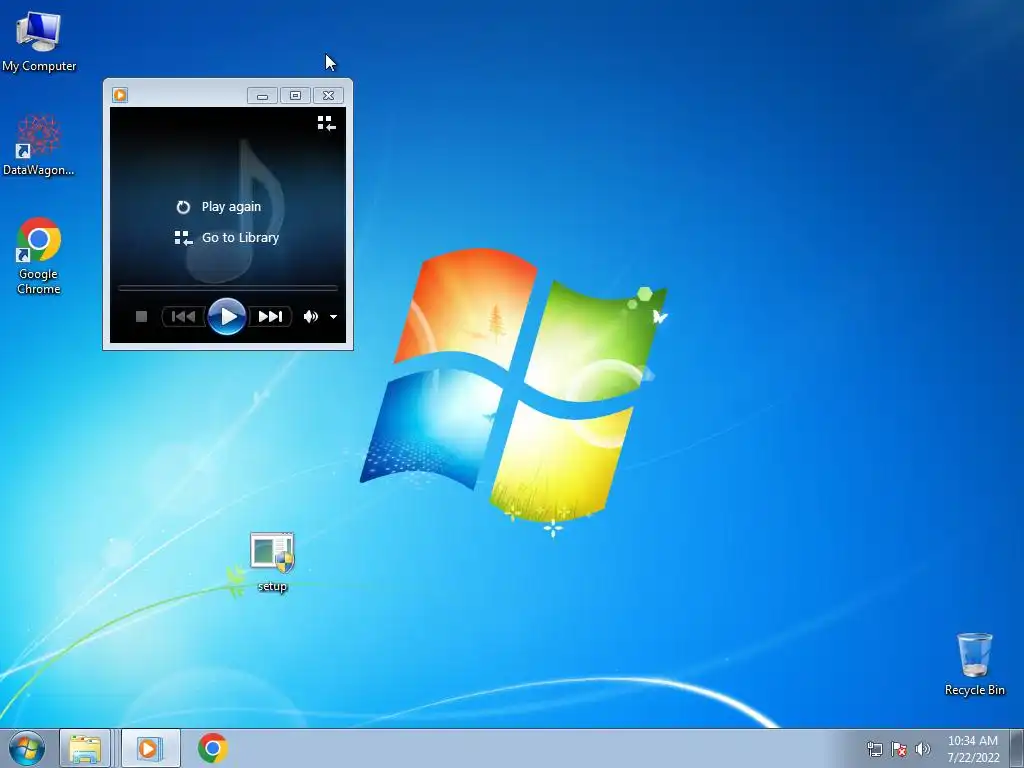
Task: Select the My Computer desktop icon
Action: click(39, 40)
